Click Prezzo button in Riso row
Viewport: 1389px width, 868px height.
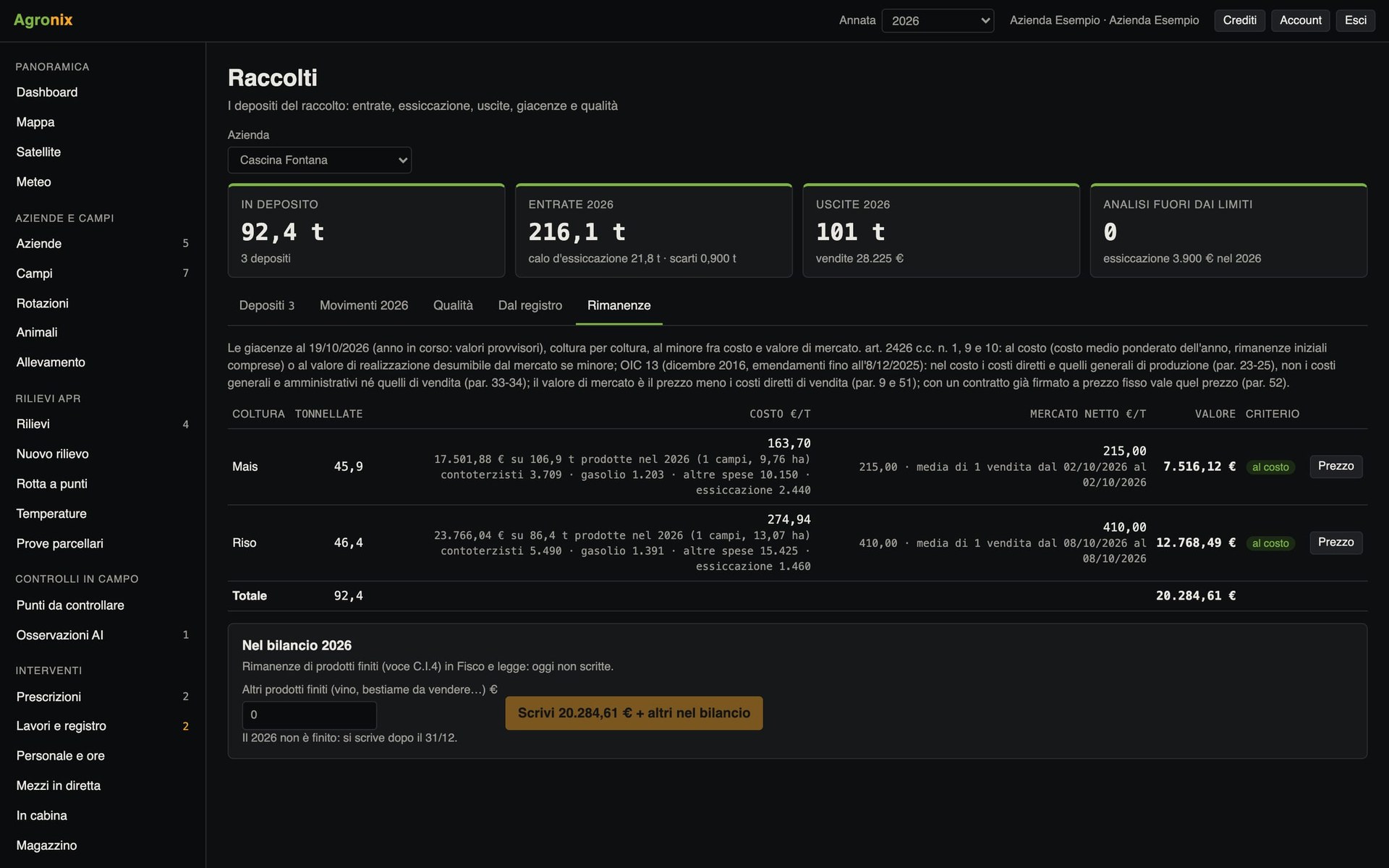pos(1335,542)
